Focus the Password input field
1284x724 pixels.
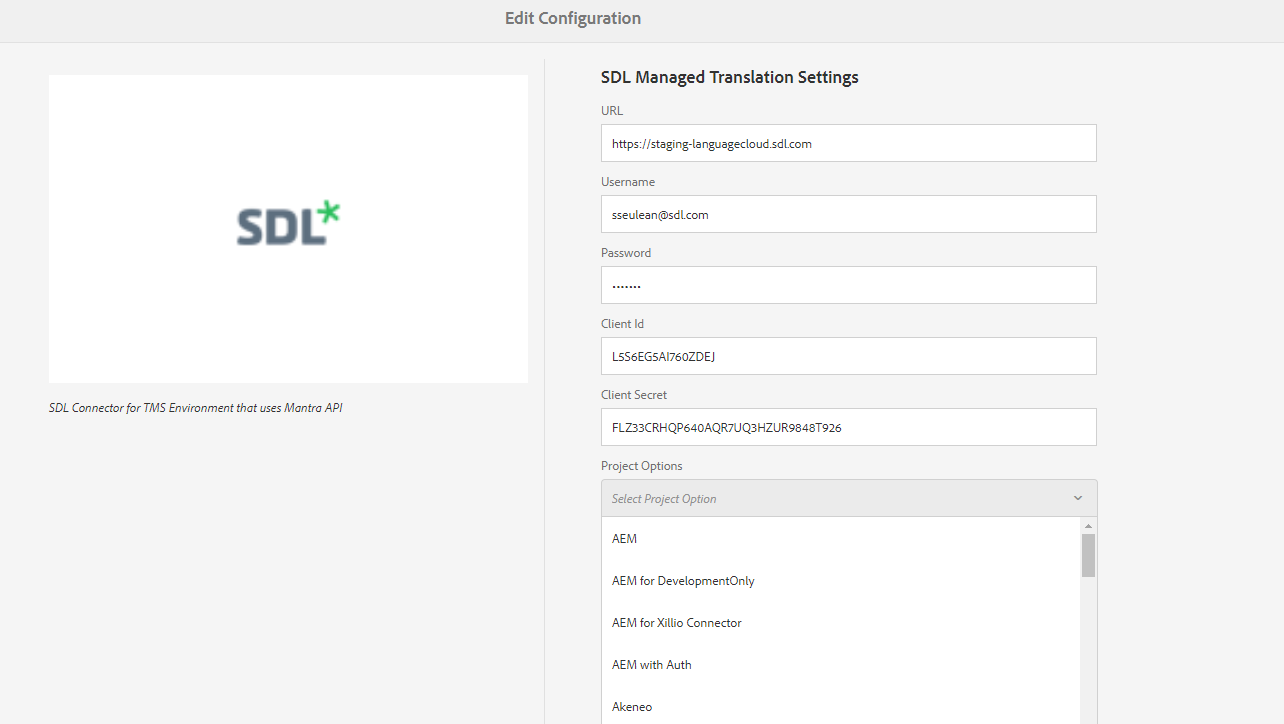pyautogui.click(x=848, y=285)
